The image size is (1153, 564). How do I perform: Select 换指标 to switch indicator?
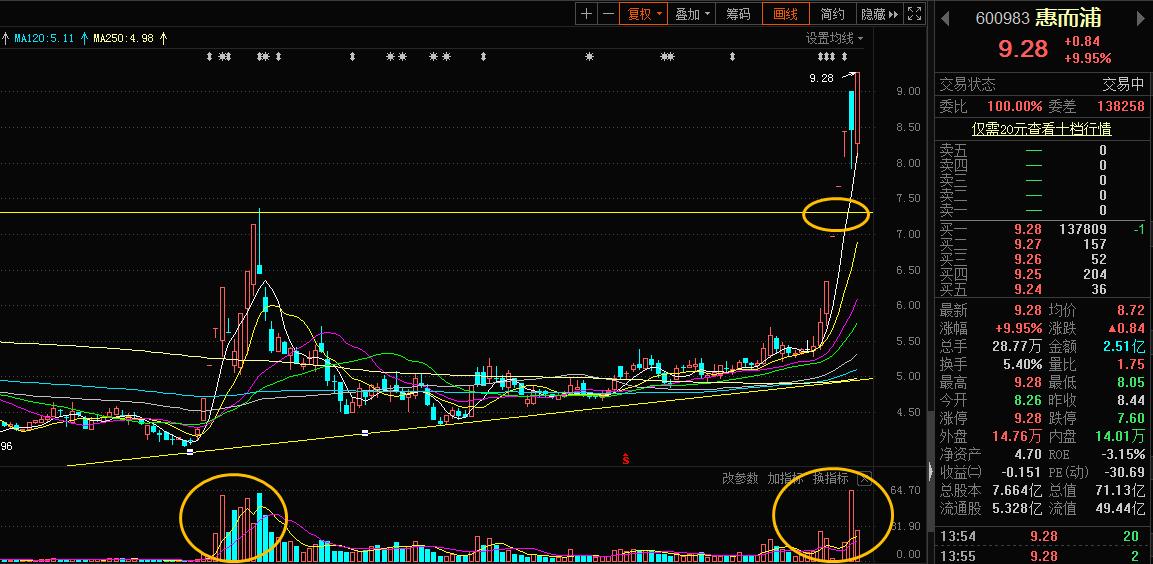coord(830,479)
